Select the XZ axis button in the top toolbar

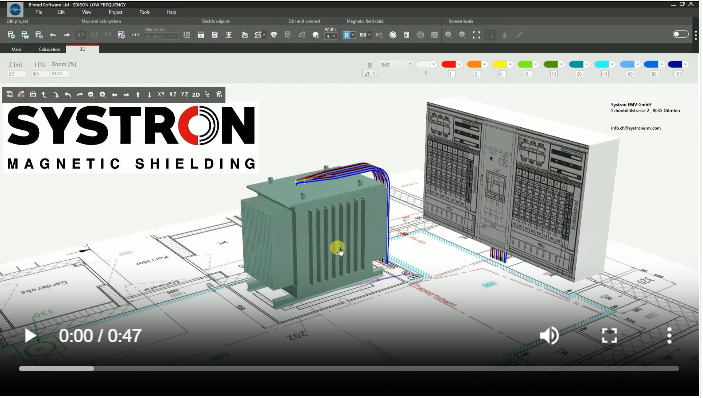(x=94, y=35)
